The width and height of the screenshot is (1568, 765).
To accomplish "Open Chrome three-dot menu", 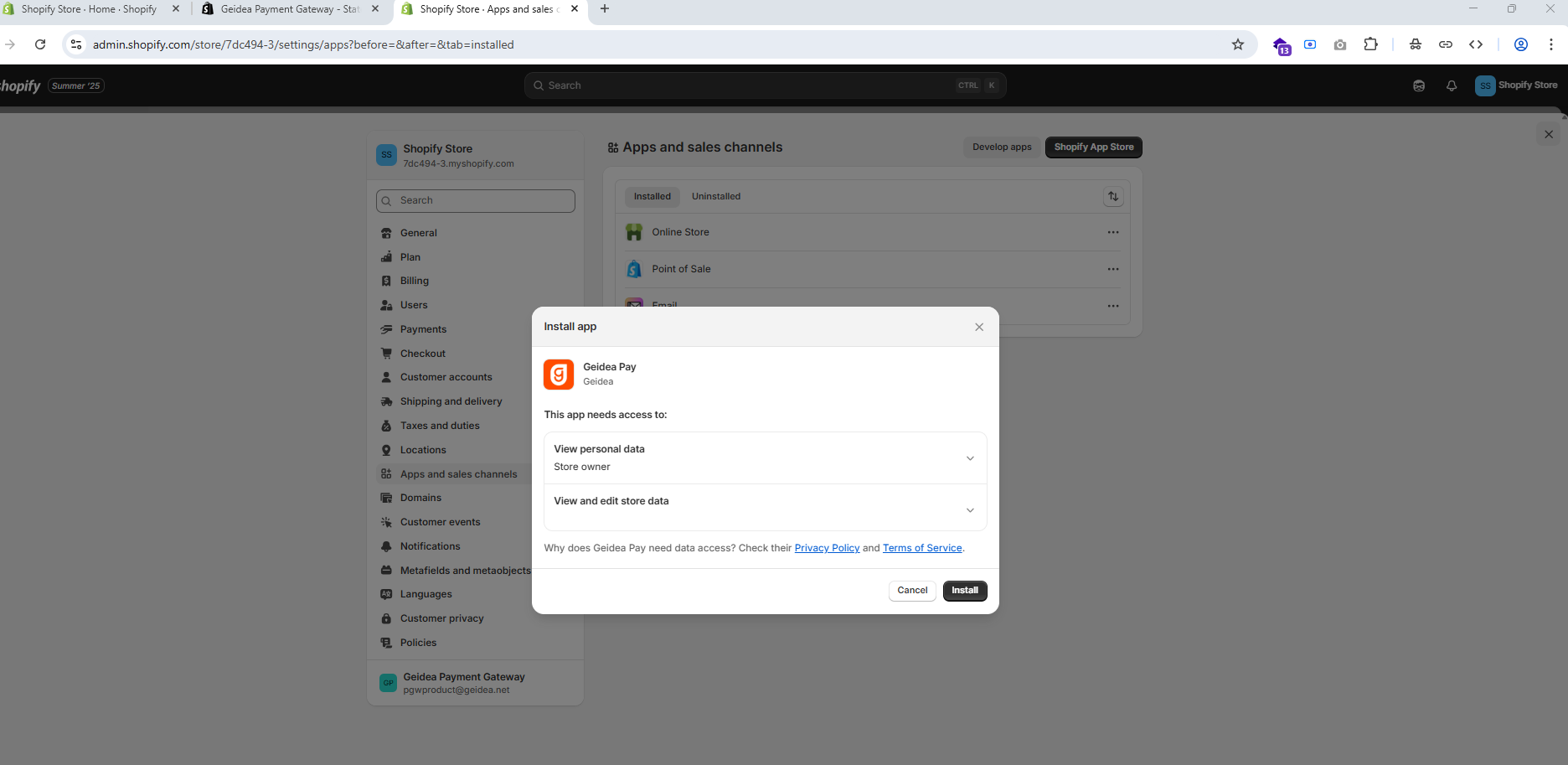I will 1551,44.
